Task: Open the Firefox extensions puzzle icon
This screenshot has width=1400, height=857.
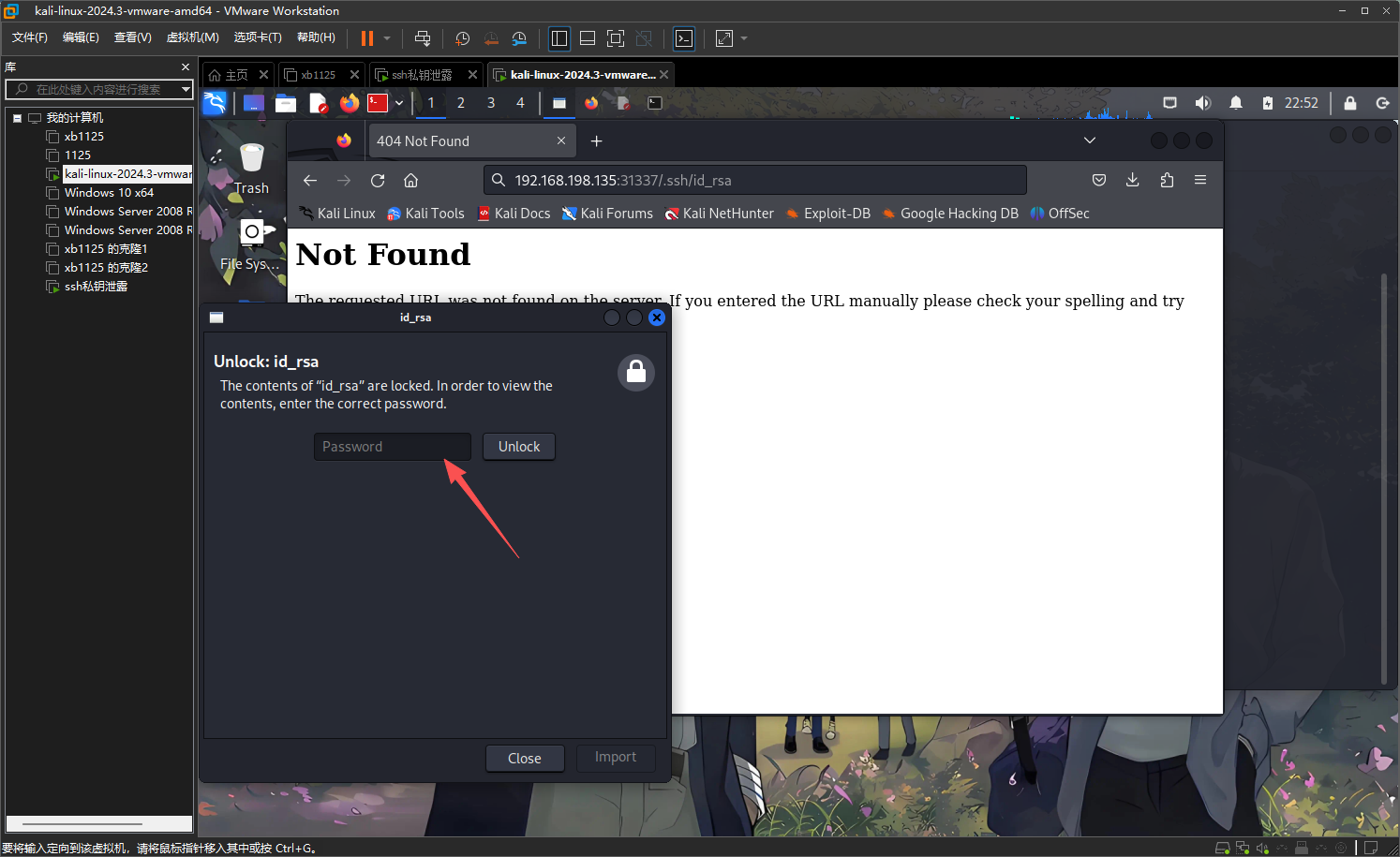Action: (x=1167, y=180)
